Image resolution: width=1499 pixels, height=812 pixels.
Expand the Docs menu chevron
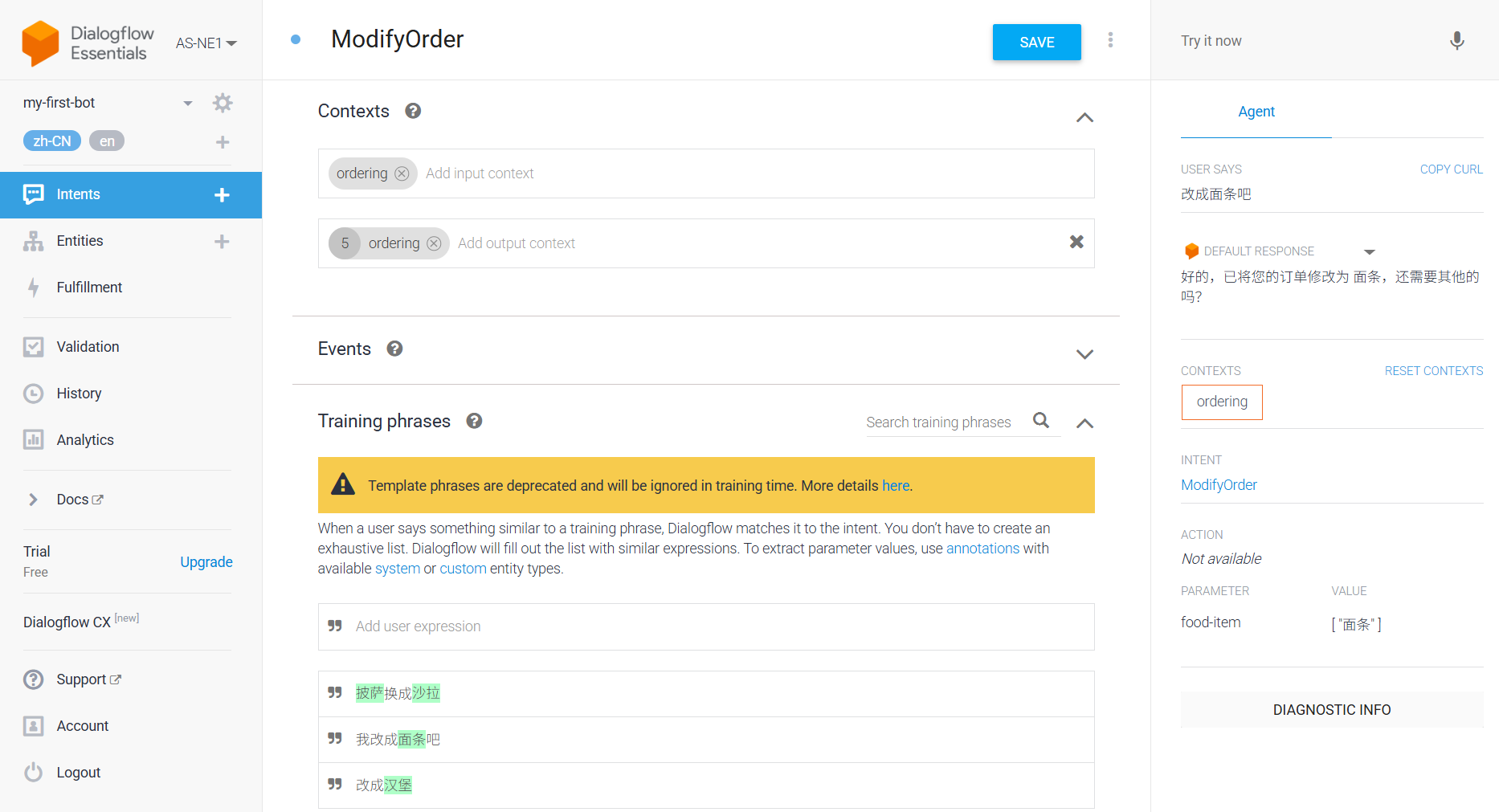click(33, 500)
